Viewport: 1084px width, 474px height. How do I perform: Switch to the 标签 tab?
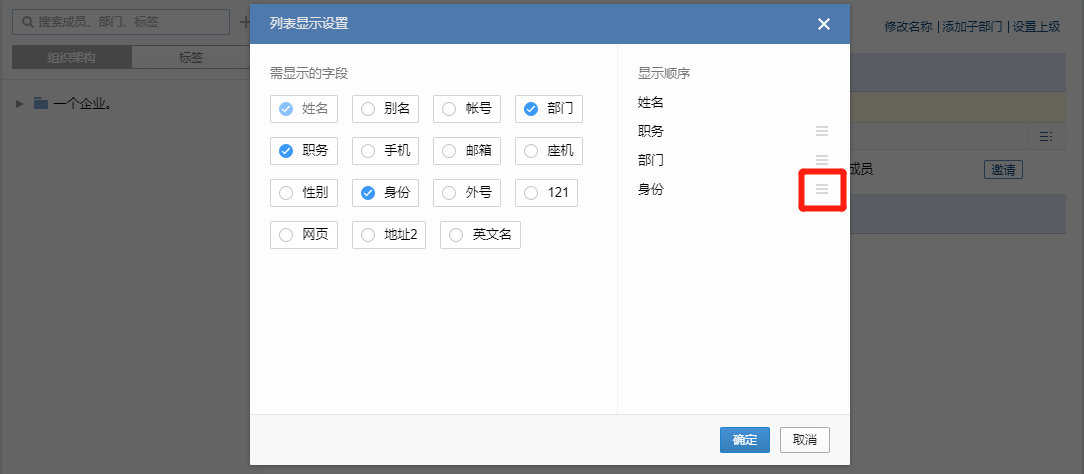pos(190,58)
